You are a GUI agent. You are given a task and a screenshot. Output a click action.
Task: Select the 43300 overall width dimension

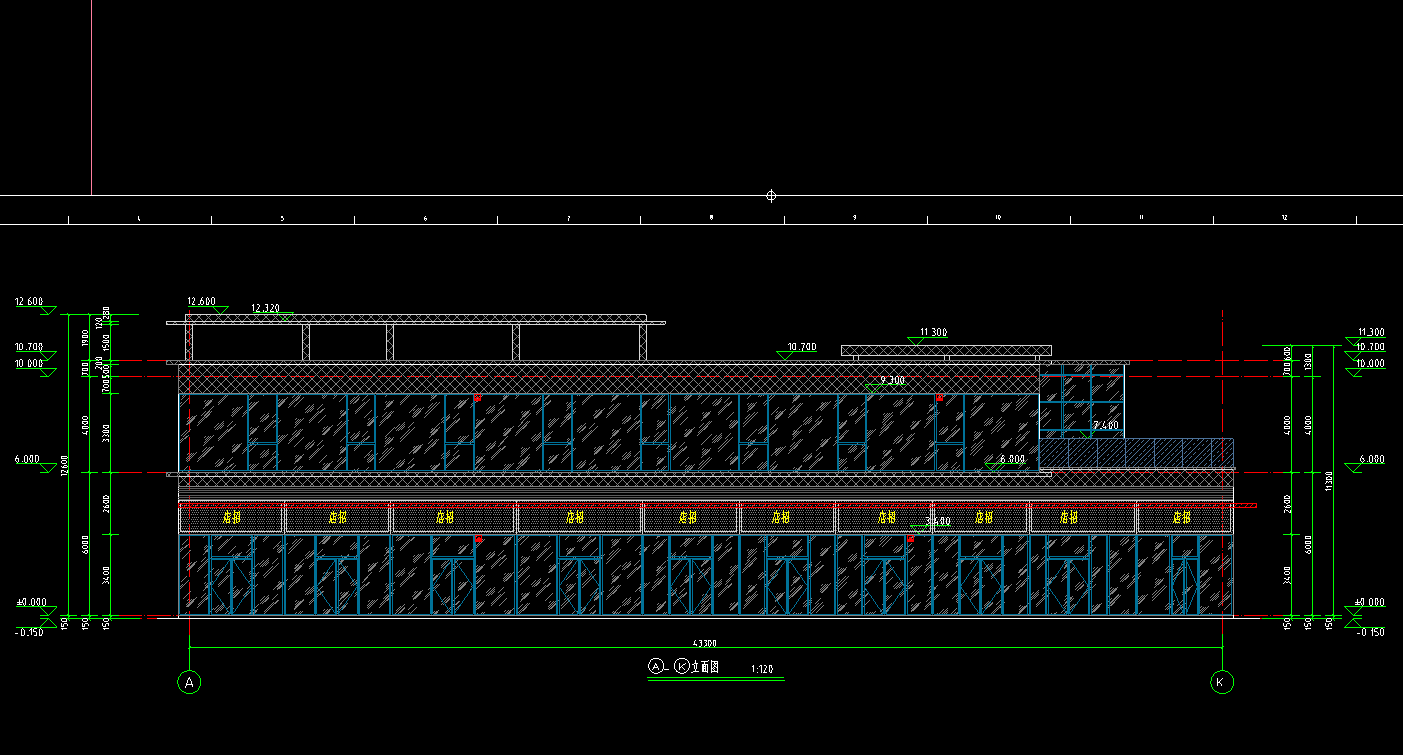pos(705,643)
